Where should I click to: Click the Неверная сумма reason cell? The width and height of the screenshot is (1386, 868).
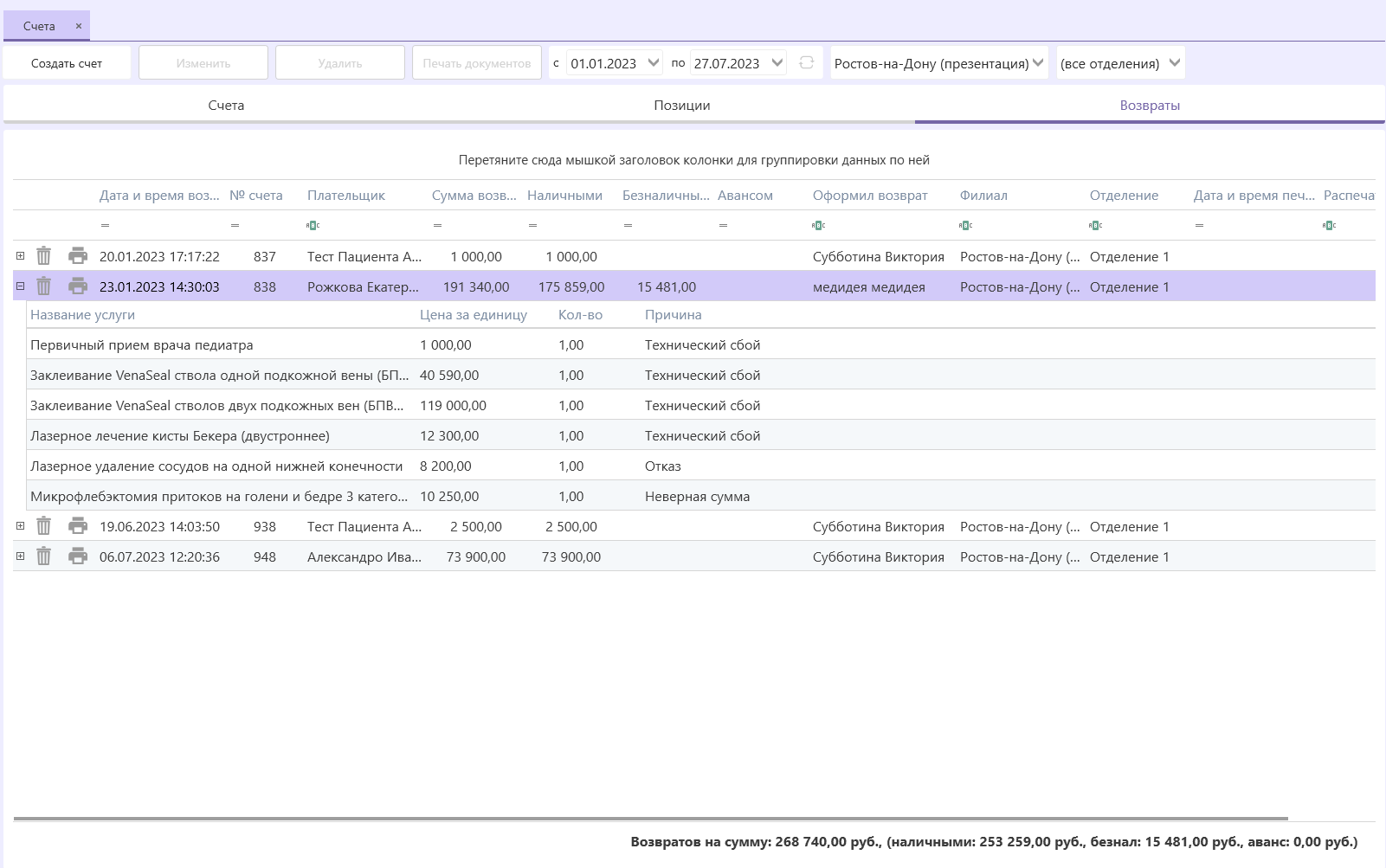697,496
